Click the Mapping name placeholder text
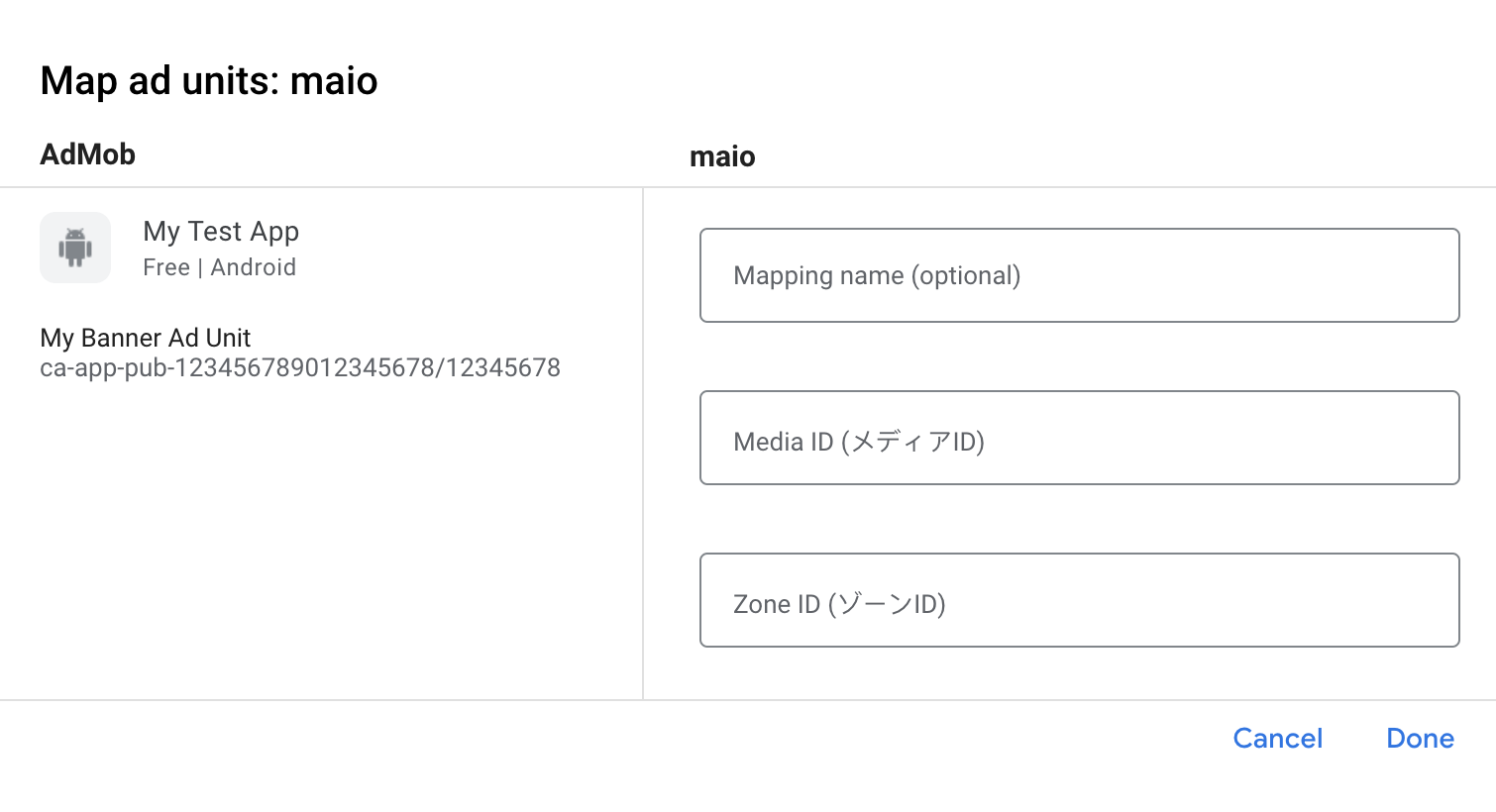This screenshot has width=1496, height=812. (x=877, y=275)
